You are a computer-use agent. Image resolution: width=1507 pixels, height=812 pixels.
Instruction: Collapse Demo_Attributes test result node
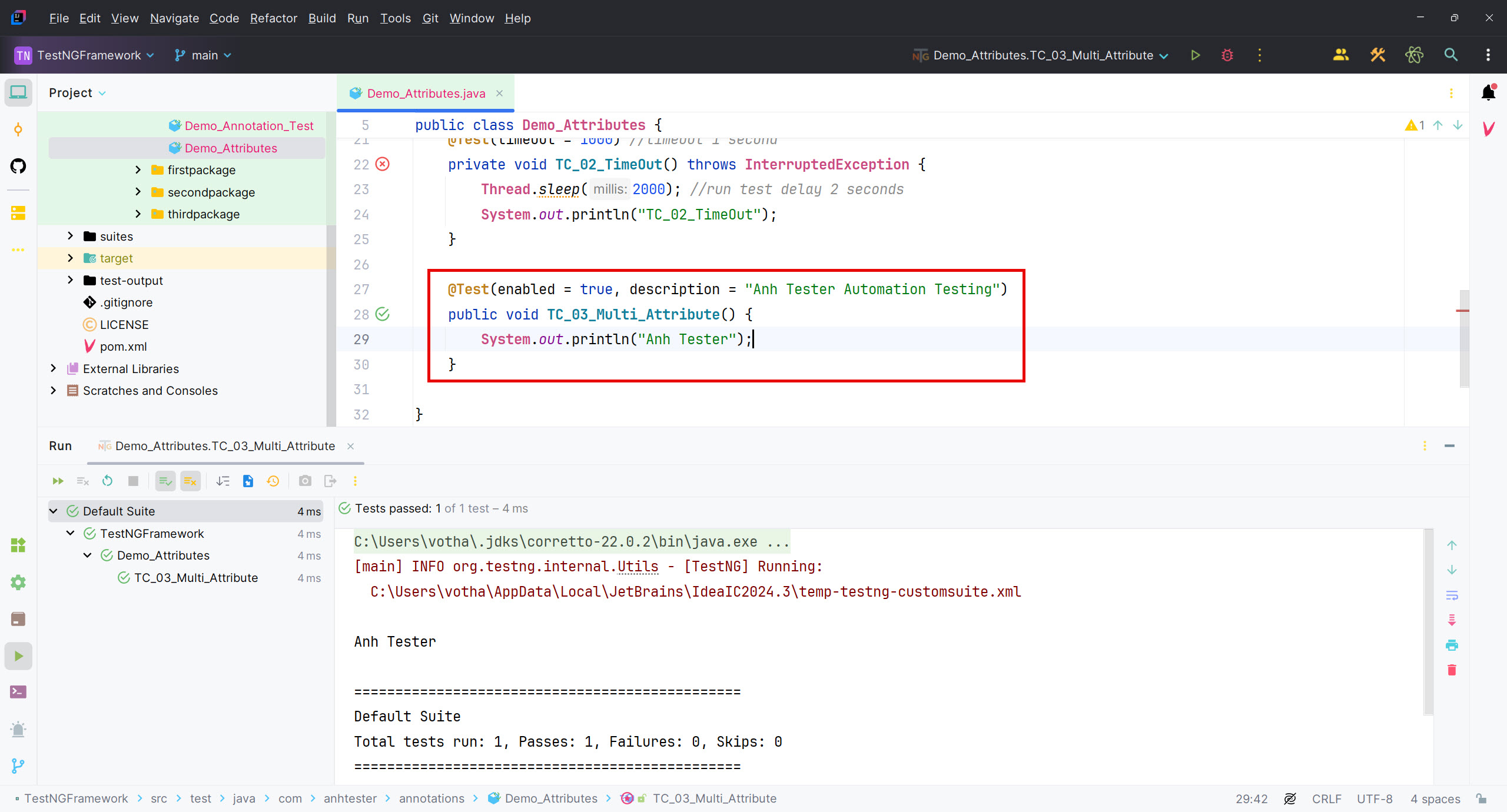[87, 555]
